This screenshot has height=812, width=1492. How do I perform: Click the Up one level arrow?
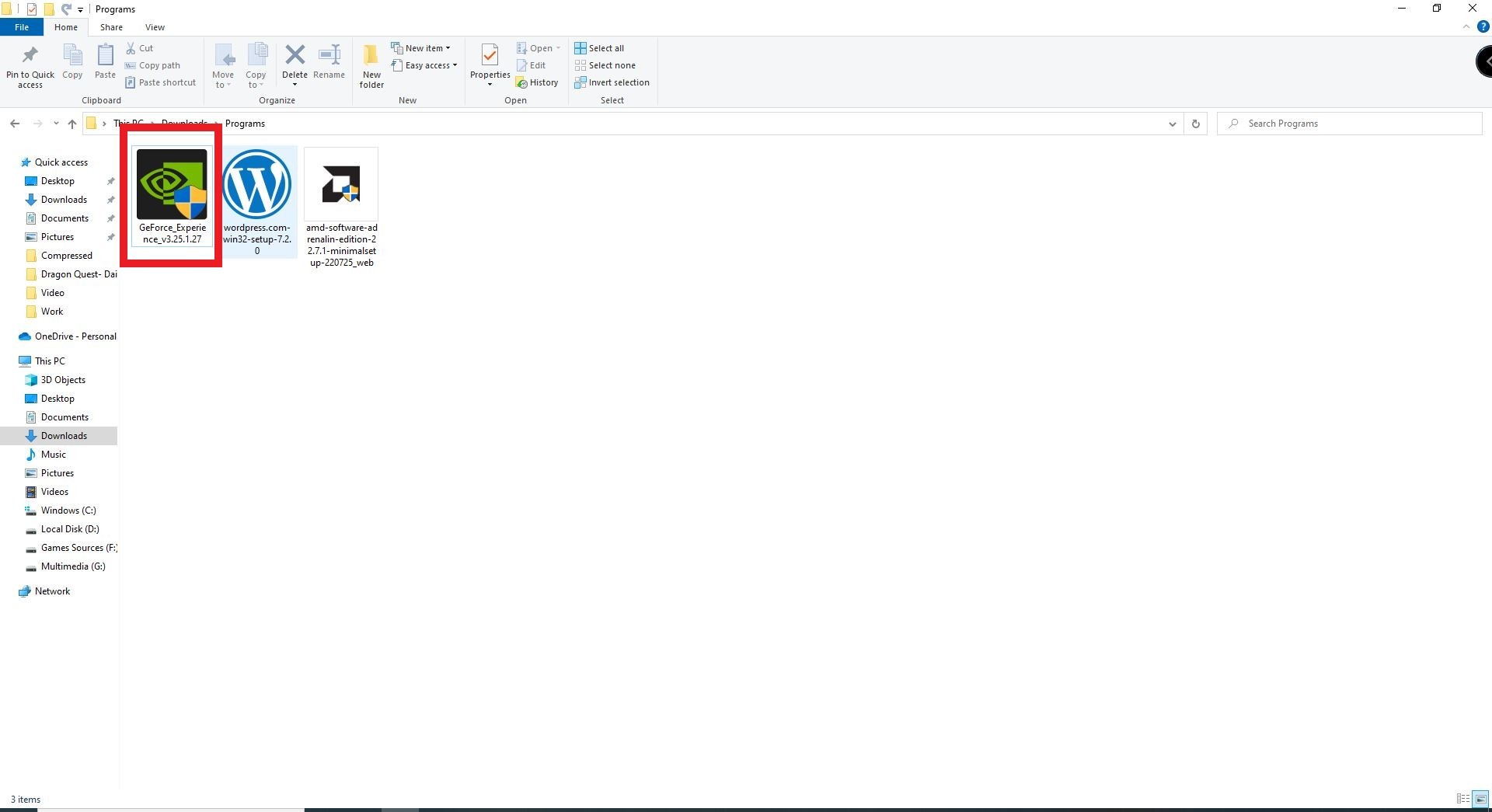coord(72,124)
